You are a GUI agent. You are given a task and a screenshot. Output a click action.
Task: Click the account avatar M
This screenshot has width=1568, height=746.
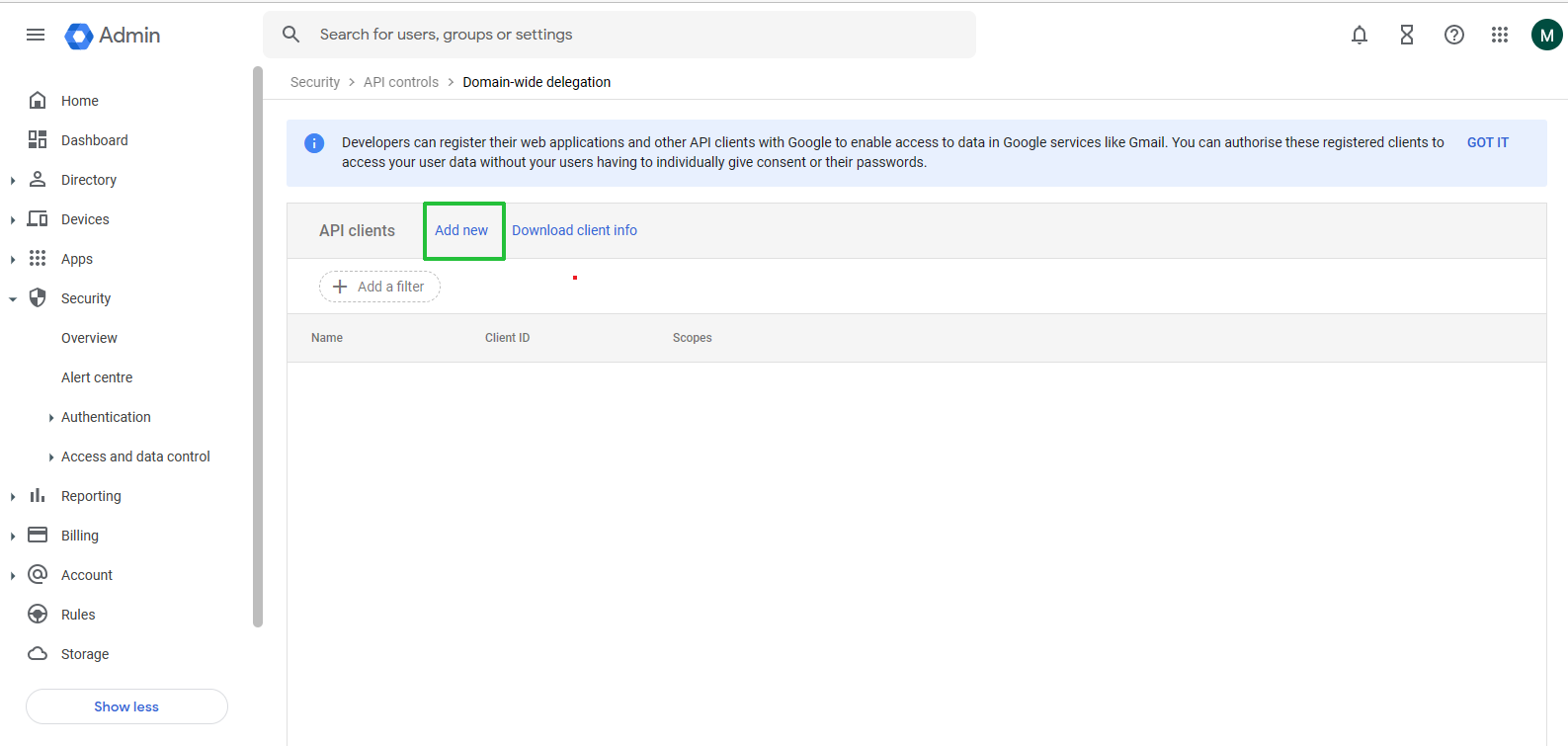[1547, 35]
